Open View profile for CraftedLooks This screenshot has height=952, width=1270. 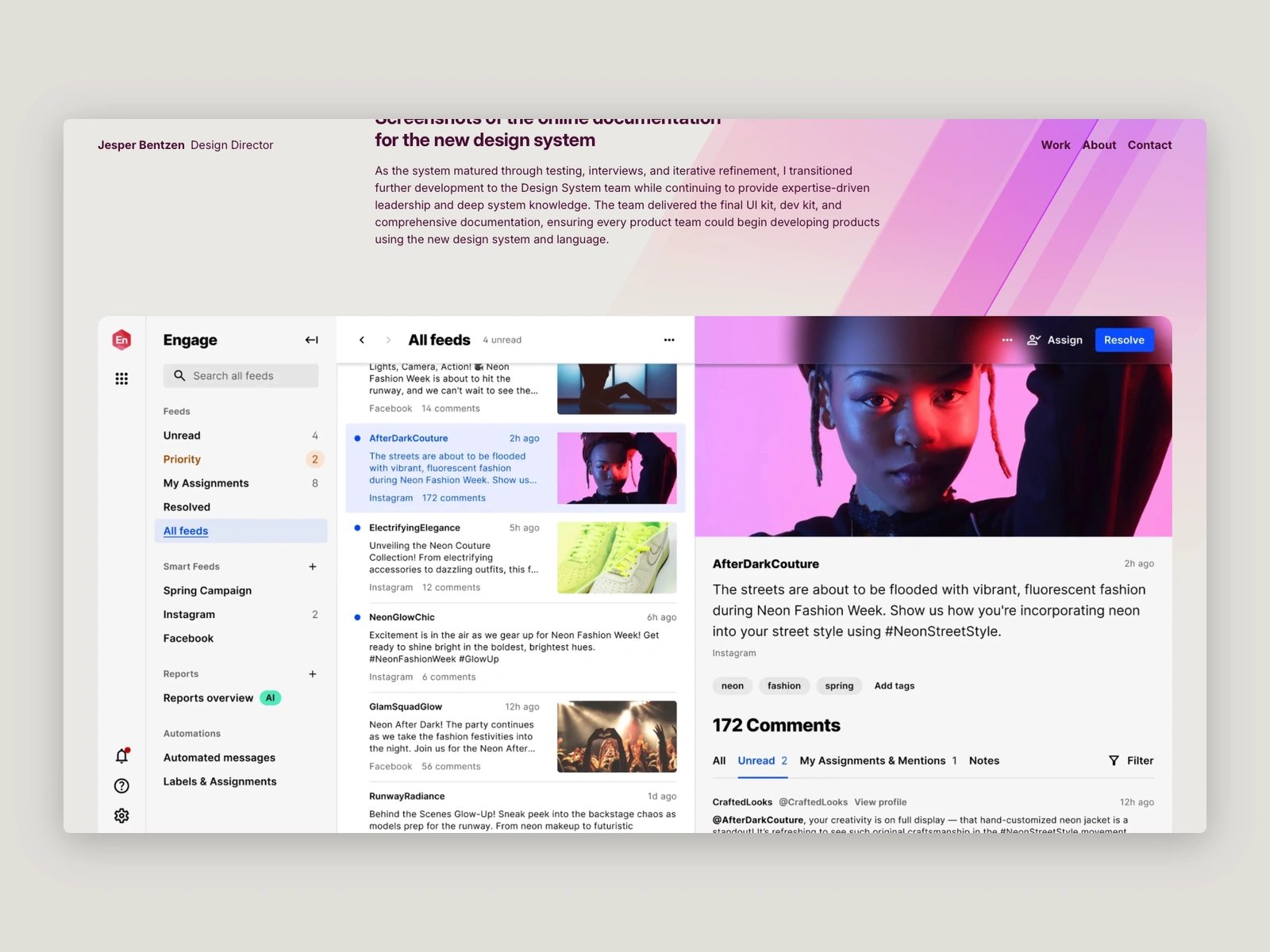880,802
